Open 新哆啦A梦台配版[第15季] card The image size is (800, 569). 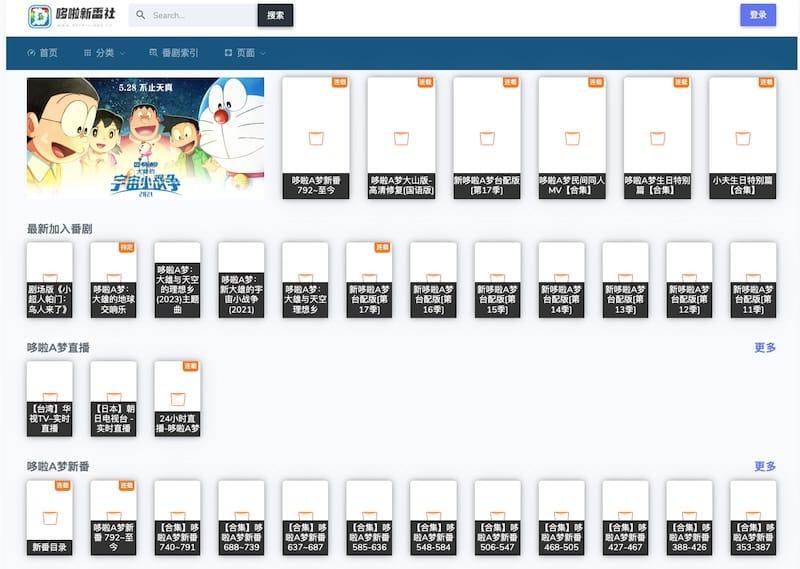pyautogui.click(x=497, y=280)
